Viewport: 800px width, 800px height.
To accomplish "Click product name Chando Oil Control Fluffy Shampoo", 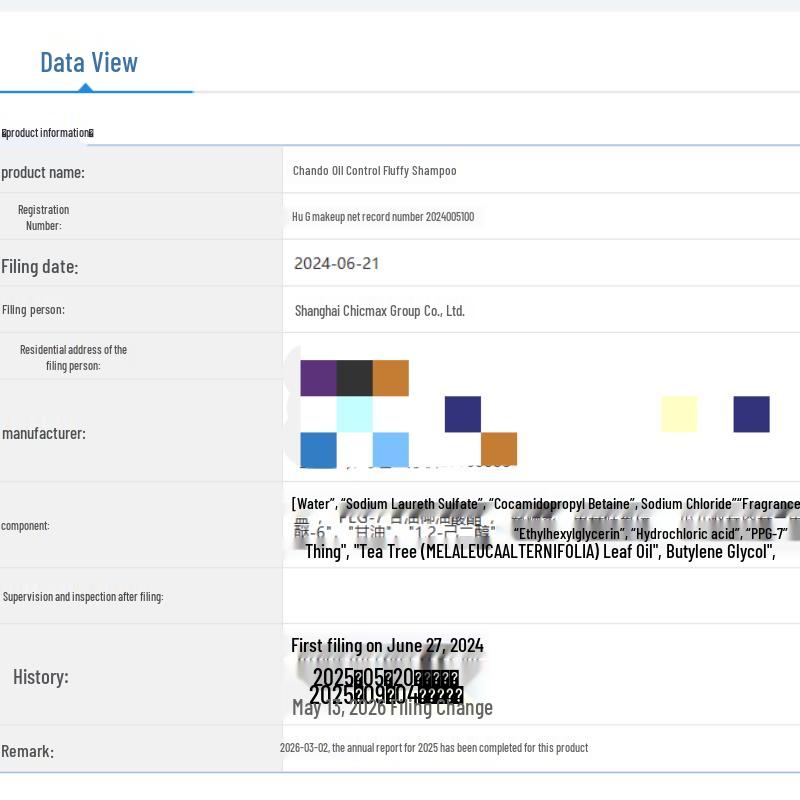I will [374, 171].
